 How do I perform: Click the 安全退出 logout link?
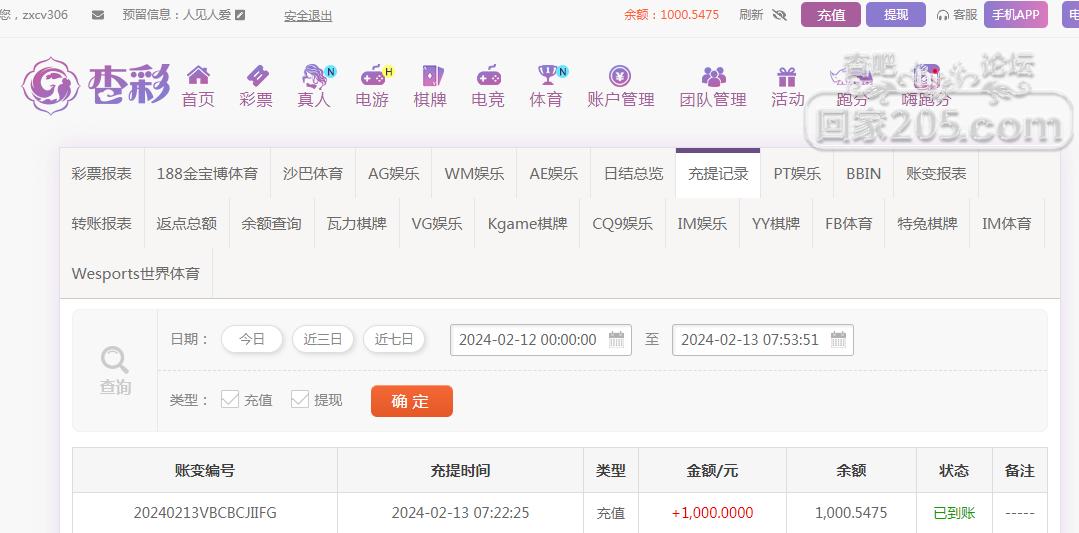click(308, 15)
